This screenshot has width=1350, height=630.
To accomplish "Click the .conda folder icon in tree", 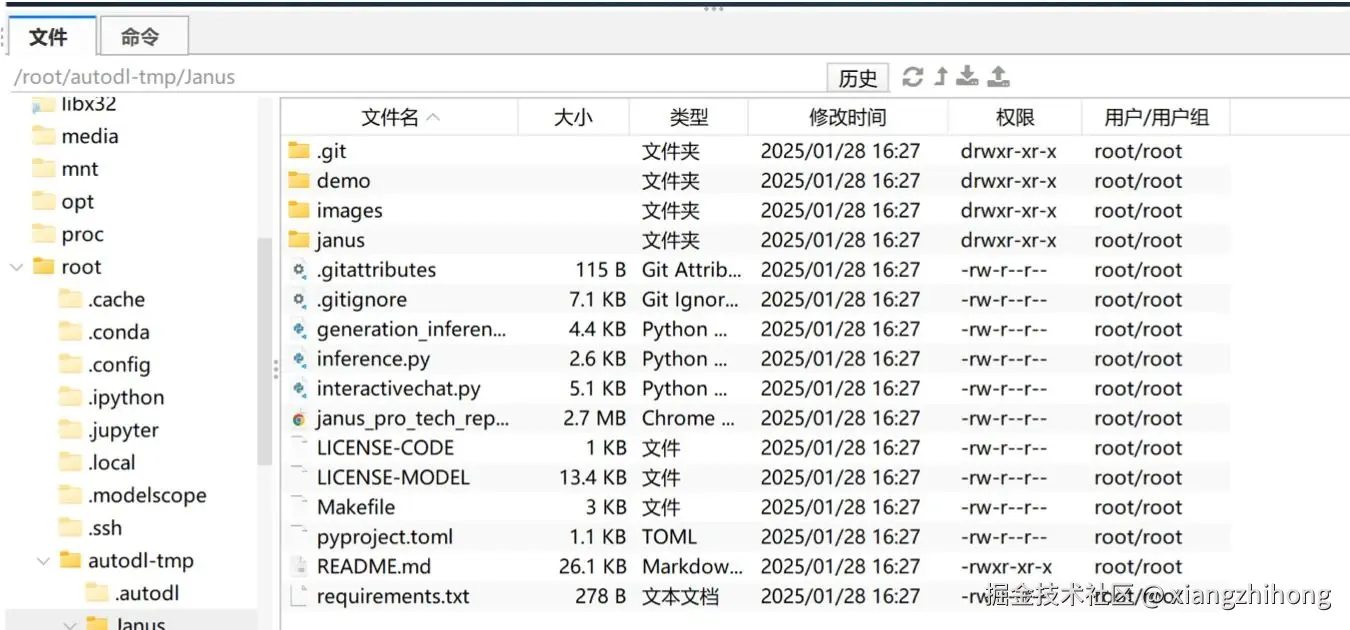I will click(x=70, y=332).
